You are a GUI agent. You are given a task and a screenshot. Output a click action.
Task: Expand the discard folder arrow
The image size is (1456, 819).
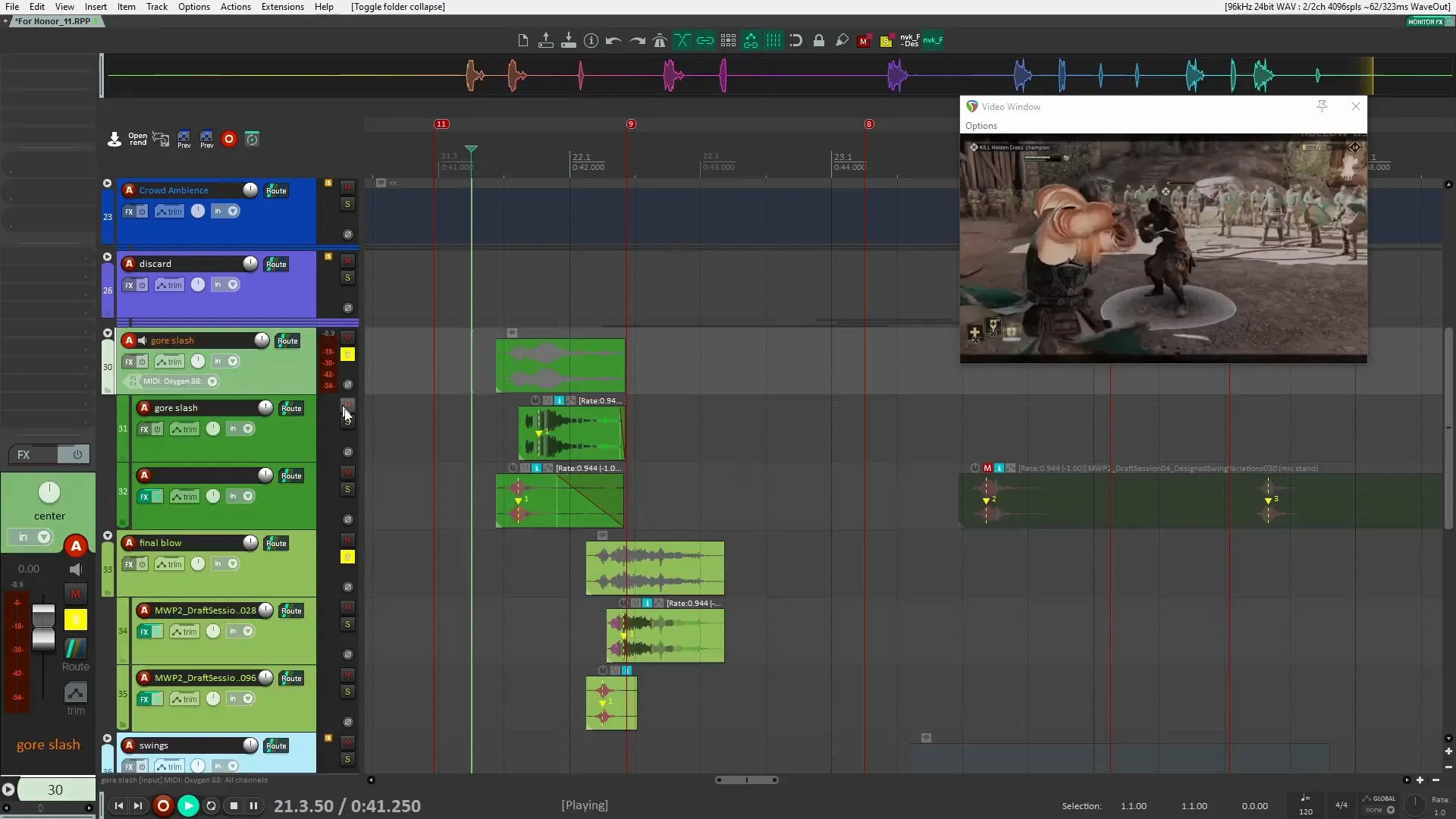pyautogui.click(x=107, y=257)
